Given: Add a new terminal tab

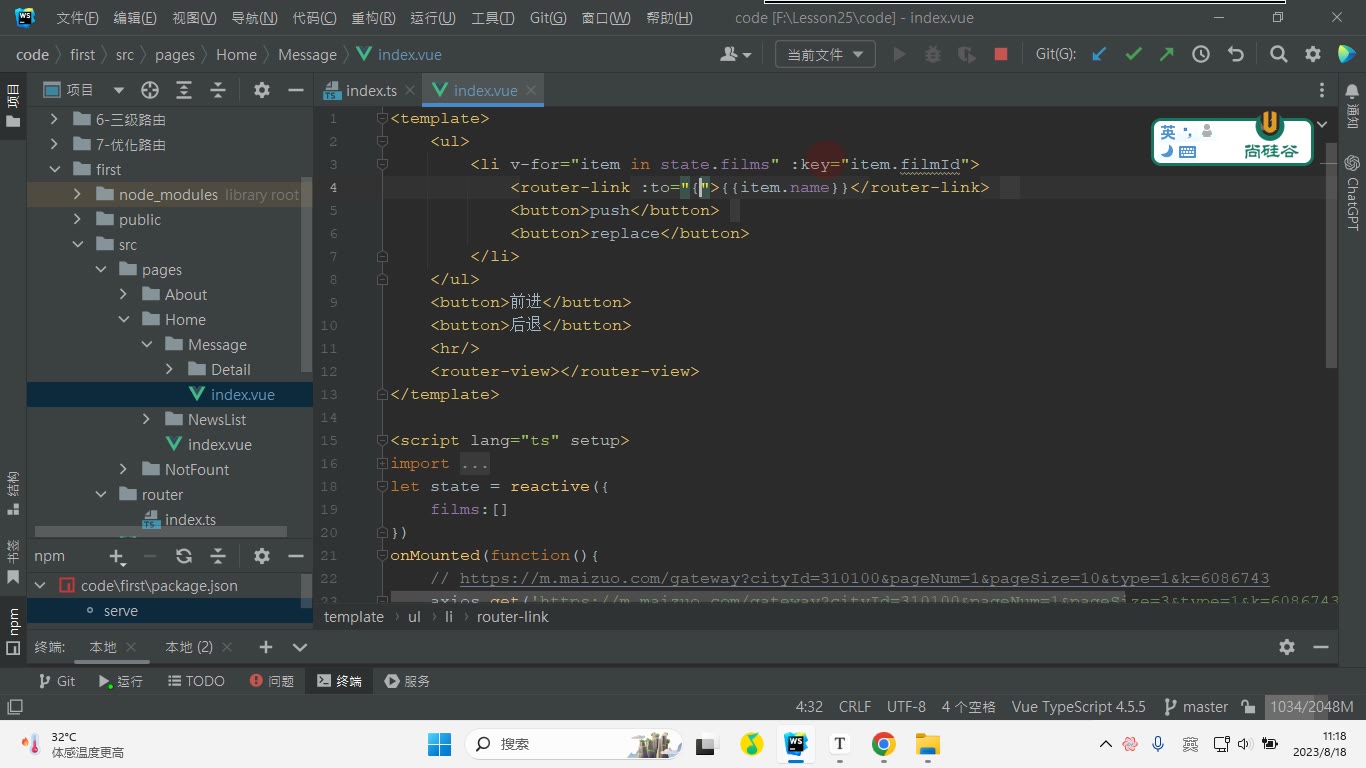Looking at the screenshot, I should [x=266, y=647].
